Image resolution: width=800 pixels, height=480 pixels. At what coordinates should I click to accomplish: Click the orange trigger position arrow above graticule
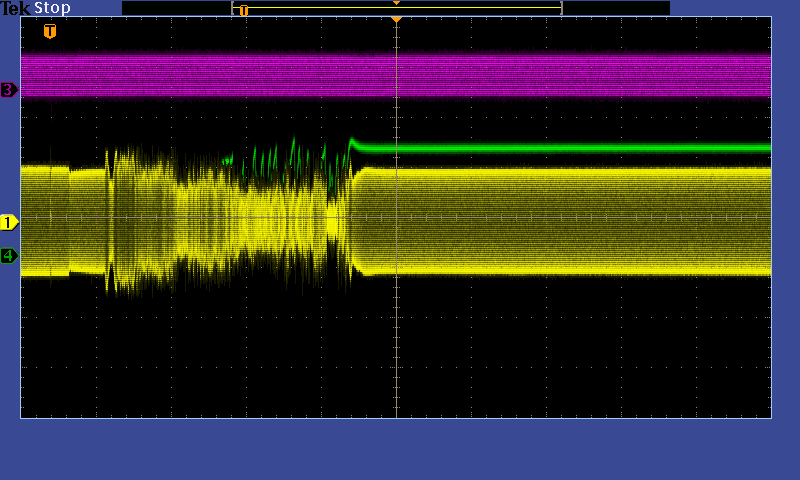[x=396, y=19]
